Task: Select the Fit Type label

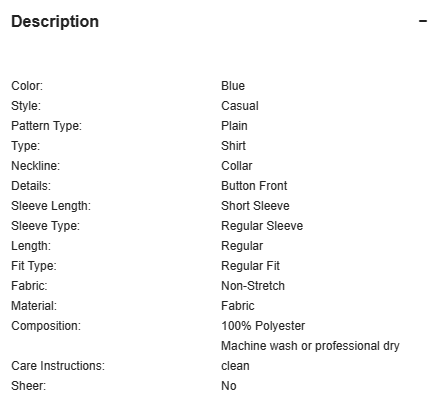Action: point(34,266)
